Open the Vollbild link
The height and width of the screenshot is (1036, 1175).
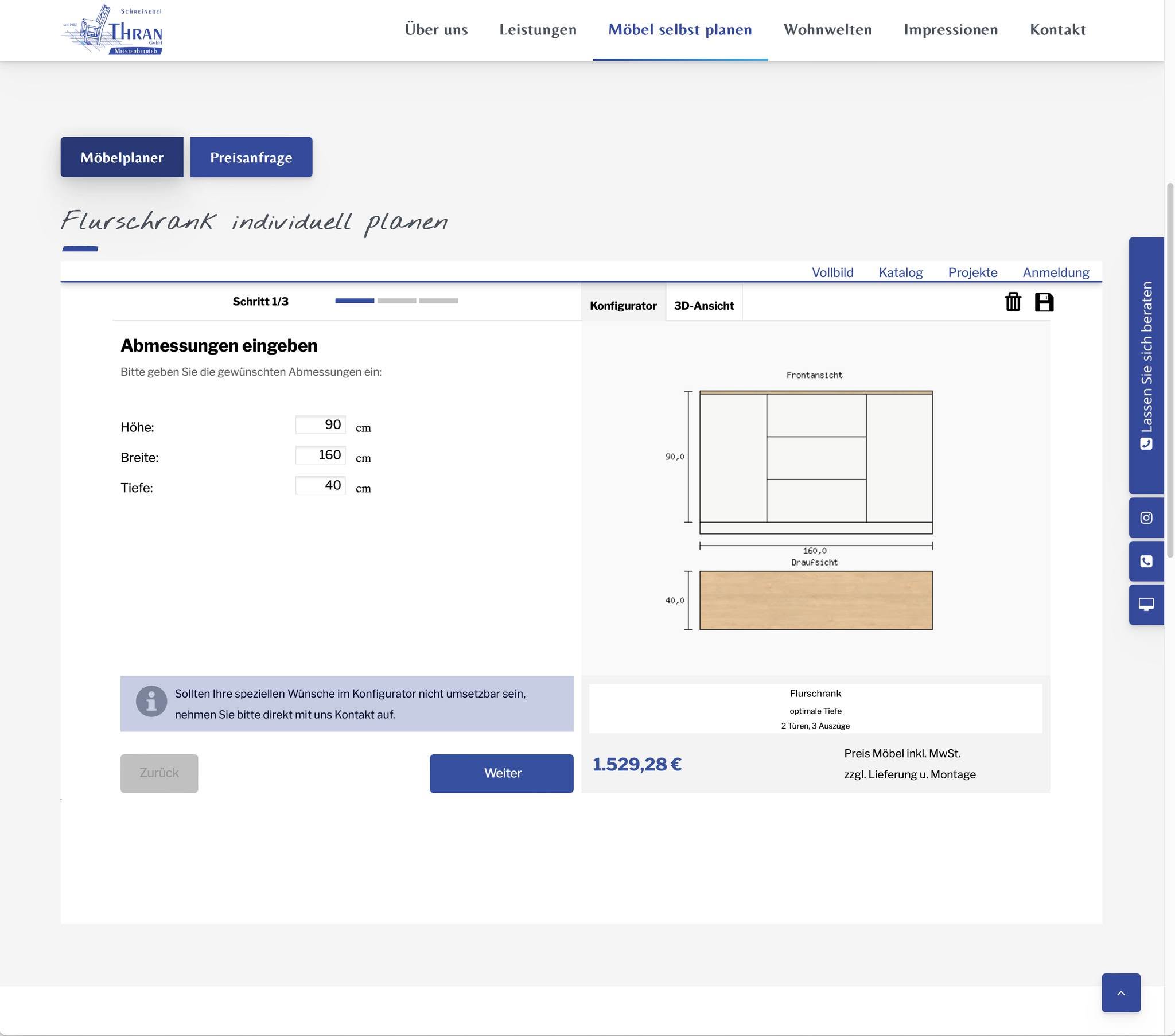coord(832,272)
